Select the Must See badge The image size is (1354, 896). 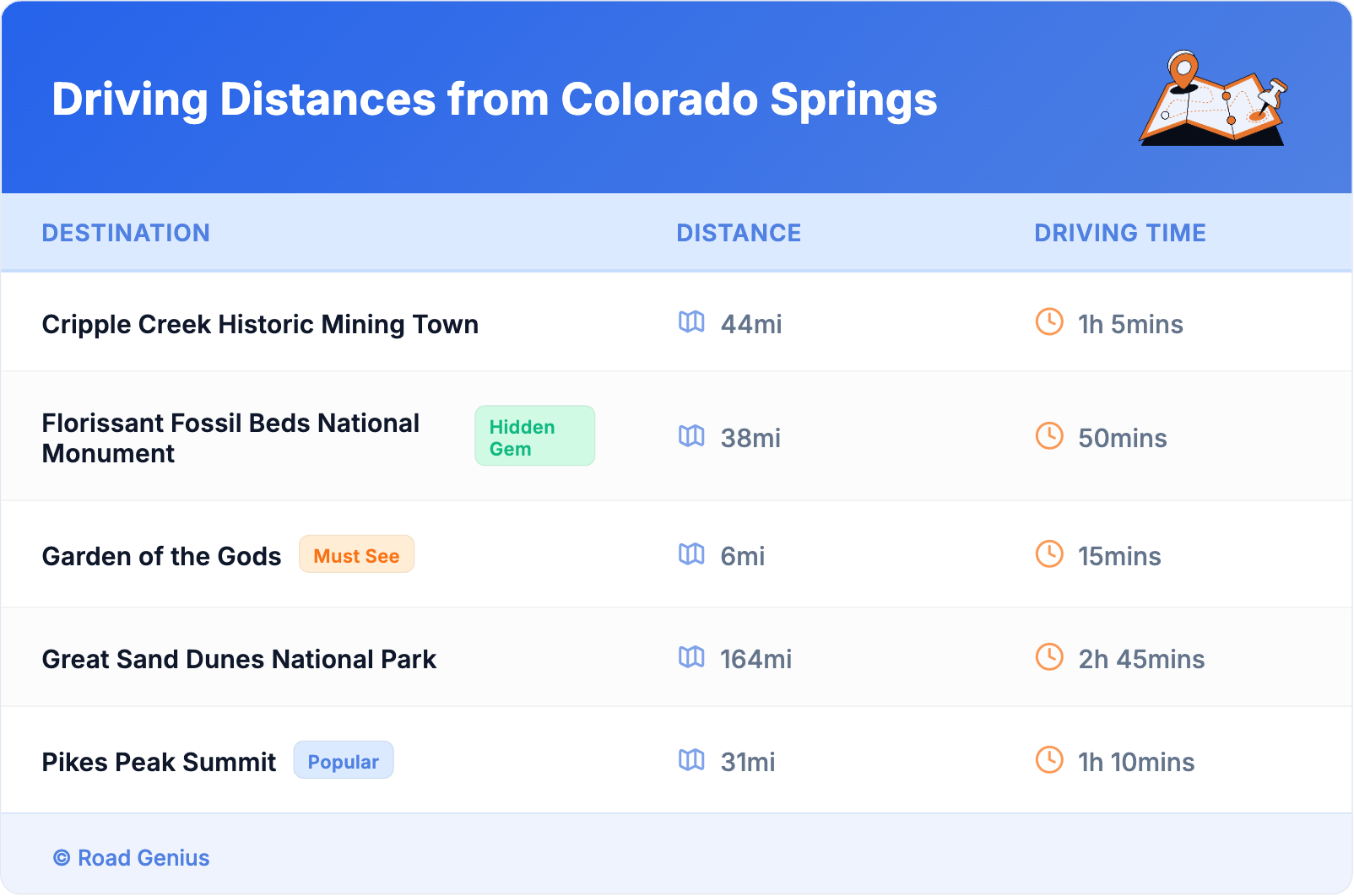click(x=356, y=555)
